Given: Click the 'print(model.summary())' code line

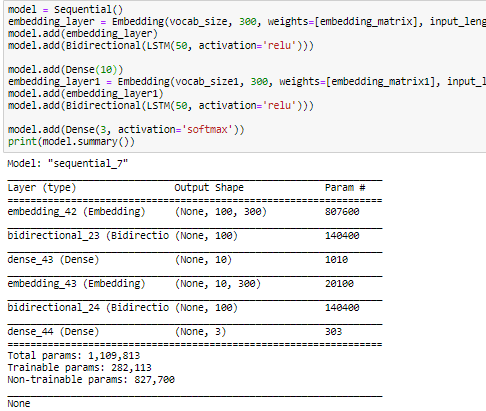Looking at the screenshot, I should pos(71,142).
